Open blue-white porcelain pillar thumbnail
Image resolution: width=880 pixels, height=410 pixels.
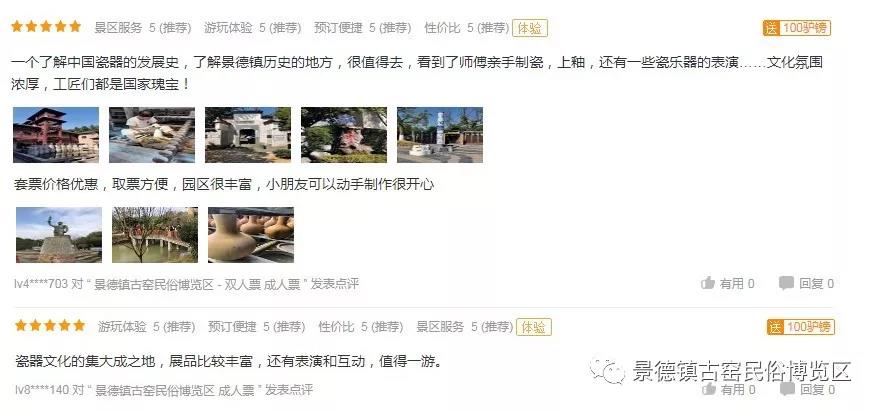coord(440,135)
